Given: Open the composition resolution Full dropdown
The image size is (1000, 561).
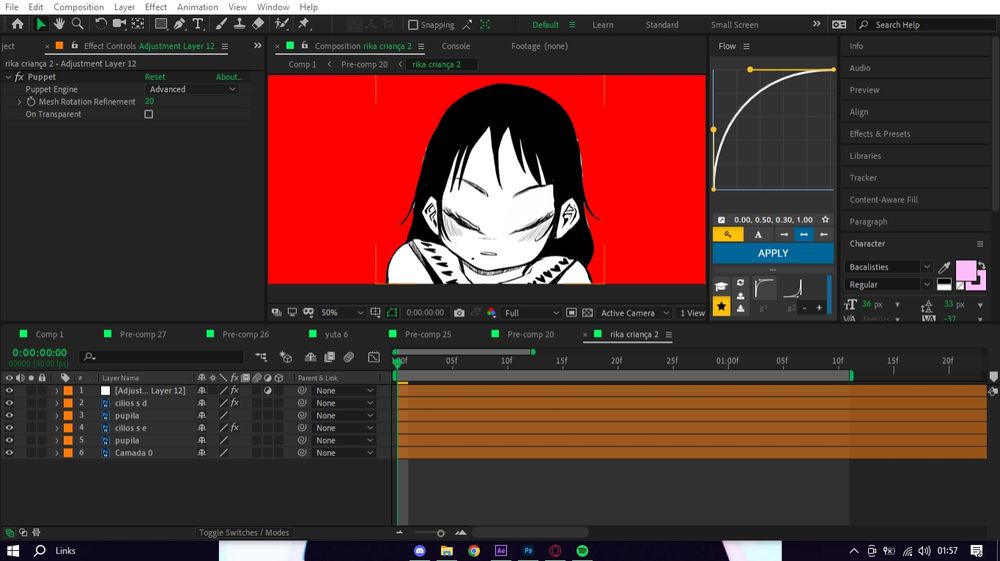Looking at the screenshot, I should pos(524,313).
